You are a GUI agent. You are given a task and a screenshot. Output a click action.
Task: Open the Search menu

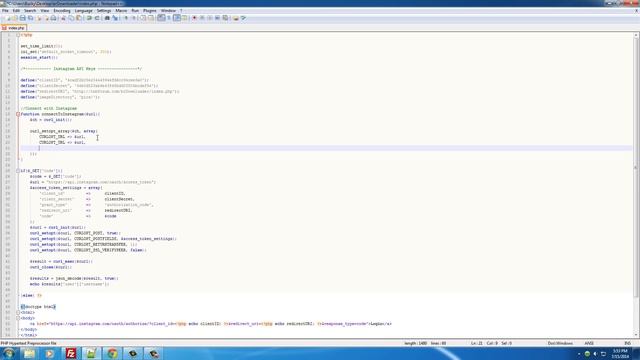point(30,11)
